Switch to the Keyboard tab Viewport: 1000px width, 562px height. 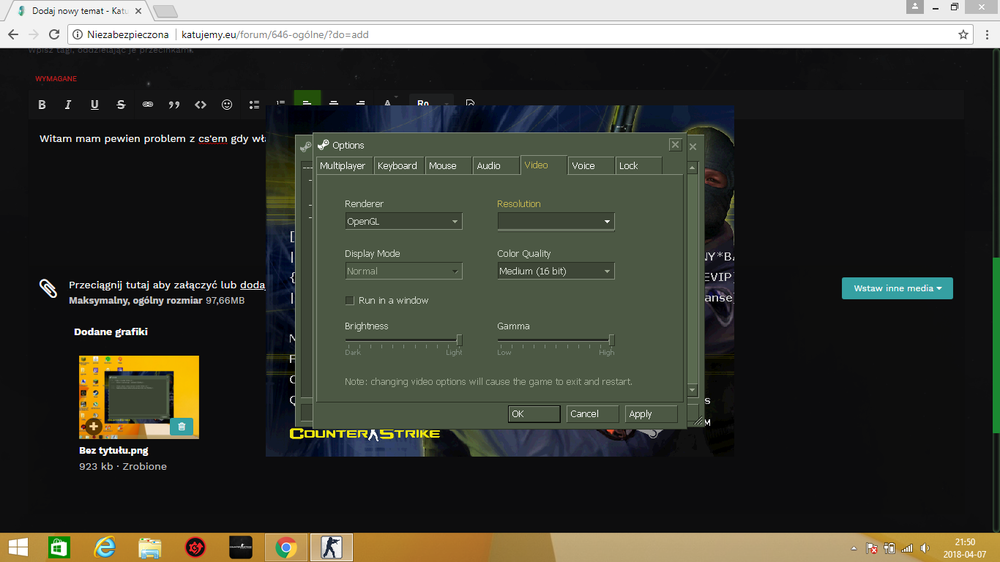coord(397,166)
